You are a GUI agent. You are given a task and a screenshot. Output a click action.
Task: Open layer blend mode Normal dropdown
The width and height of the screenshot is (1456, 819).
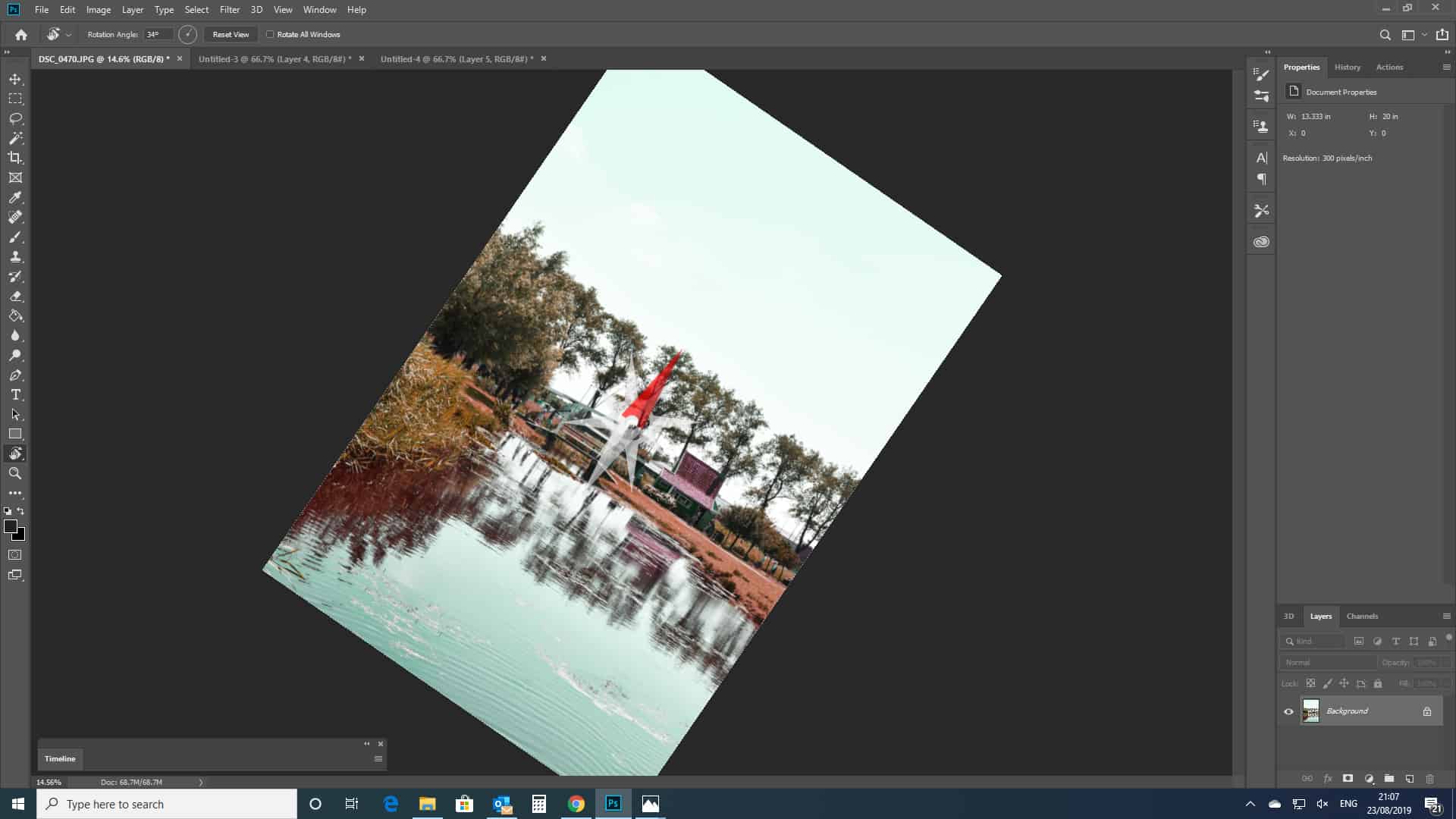tap(1328, 662)
